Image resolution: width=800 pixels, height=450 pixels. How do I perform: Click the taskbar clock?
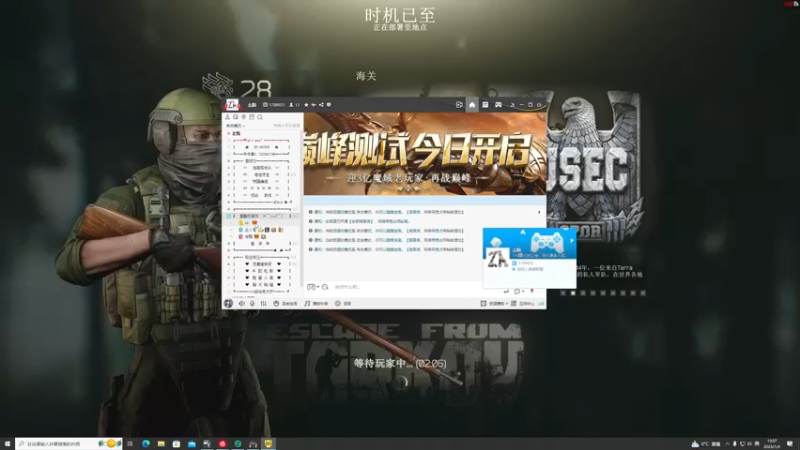coord(772,444)
